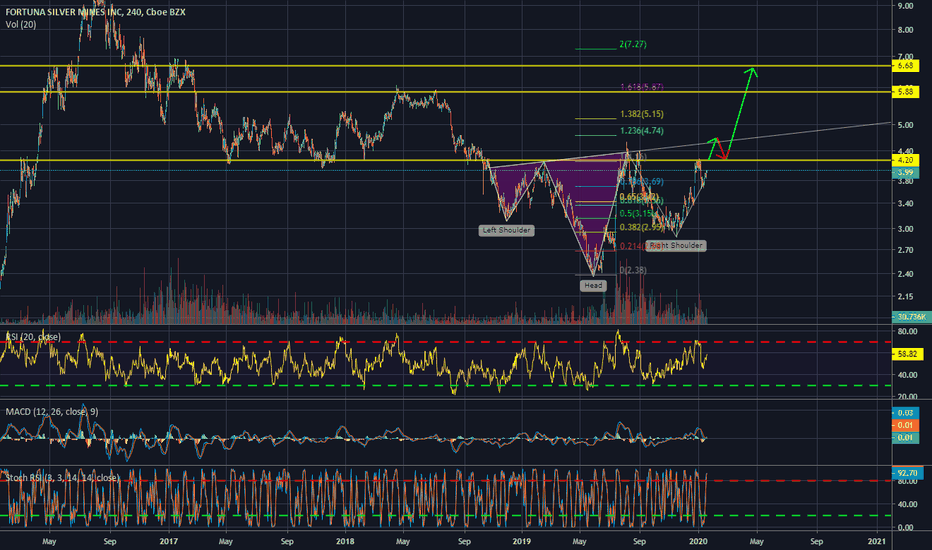This screenshot has width=932, height=550.
Task: Click 20.00 on the RSI scale
Action: [907, 397]
